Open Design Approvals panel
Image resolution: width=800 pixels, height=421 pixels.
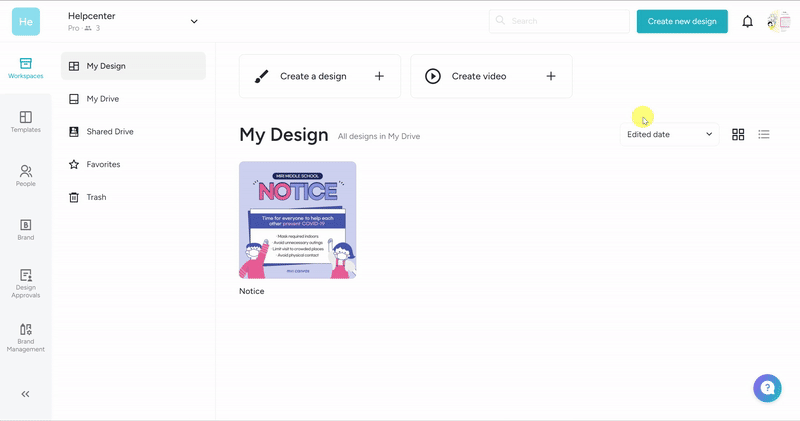[x=25, y=283]
